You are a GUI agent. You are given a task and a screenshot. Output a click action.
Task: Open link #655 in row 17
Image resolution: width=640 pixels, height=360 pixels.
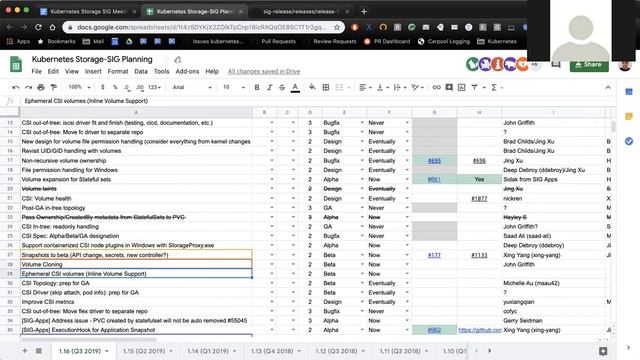coord(434,160)
